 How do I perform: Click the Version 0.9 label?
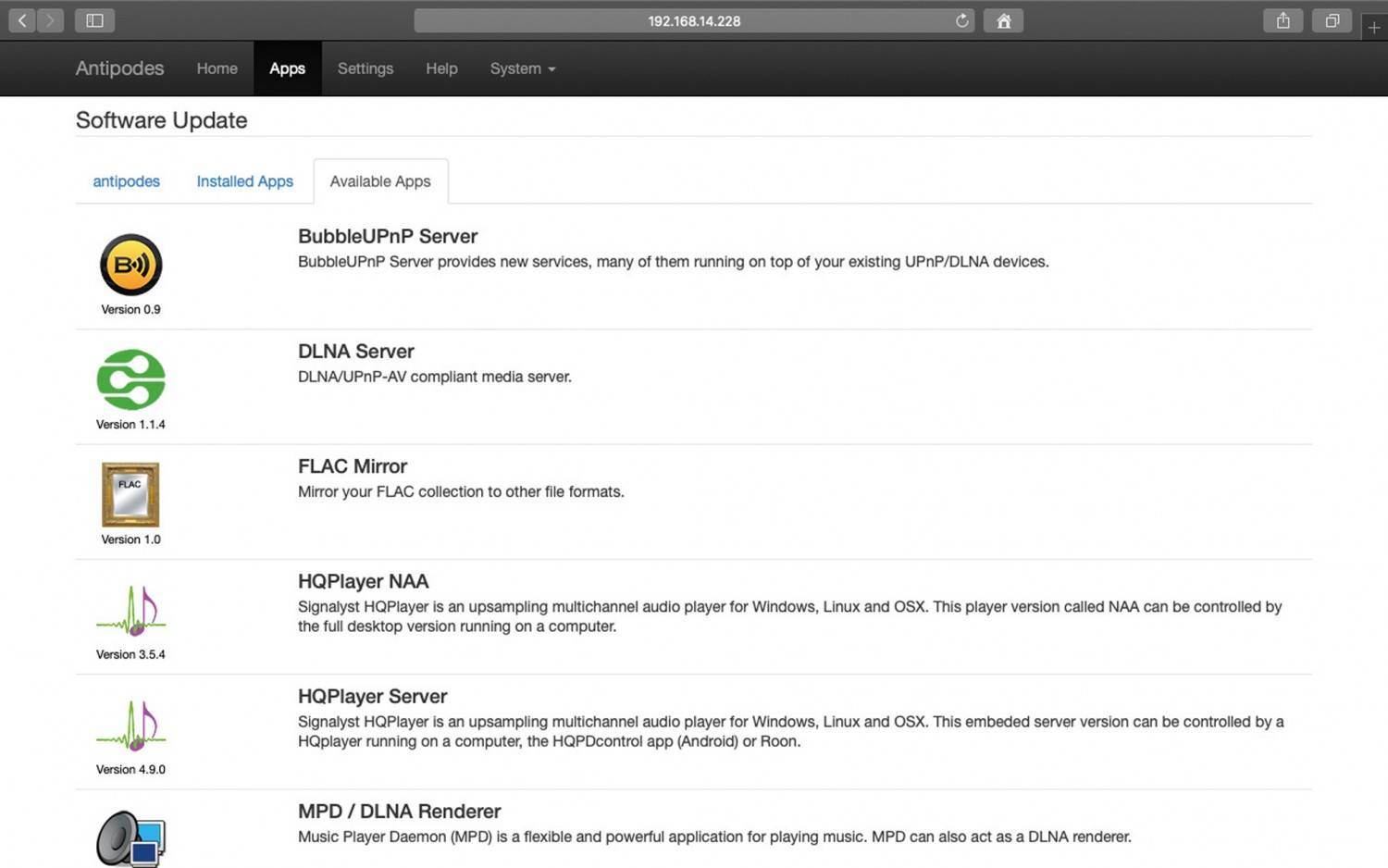[x=130, y=309]
